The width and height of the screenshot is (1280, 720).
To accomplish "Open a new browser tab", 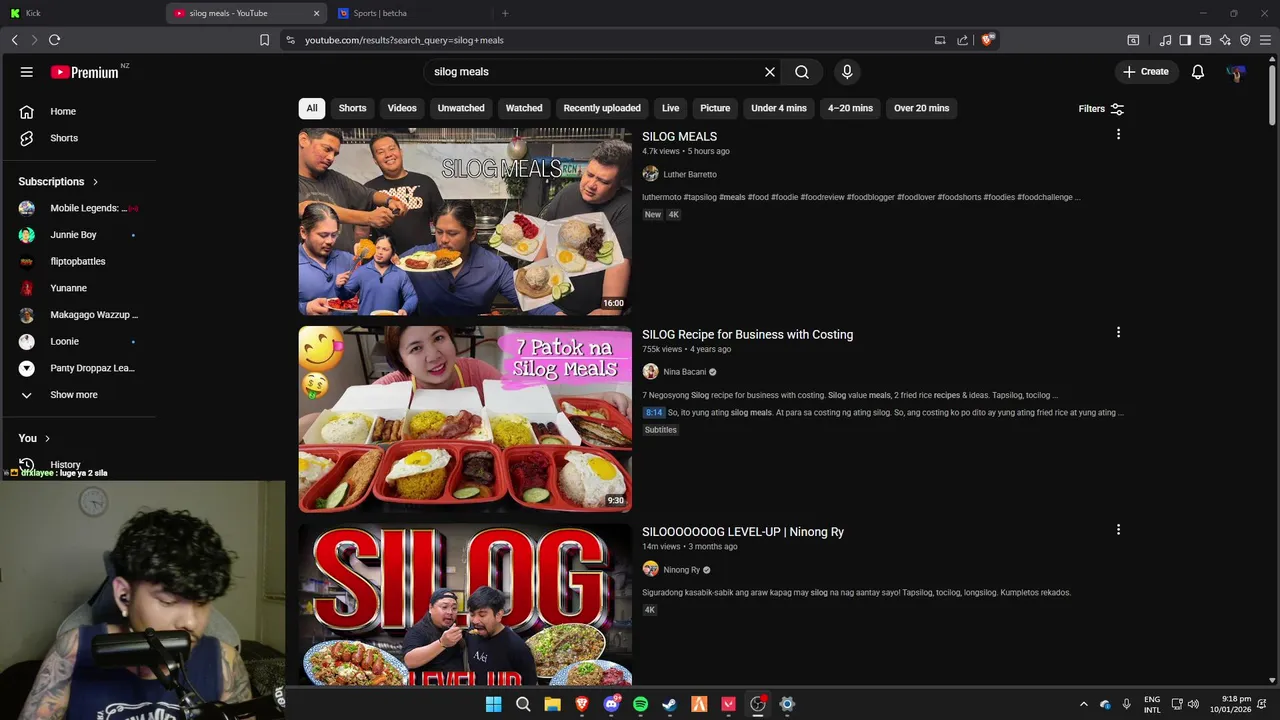I will pyautogui.click(x=505, y=13).
